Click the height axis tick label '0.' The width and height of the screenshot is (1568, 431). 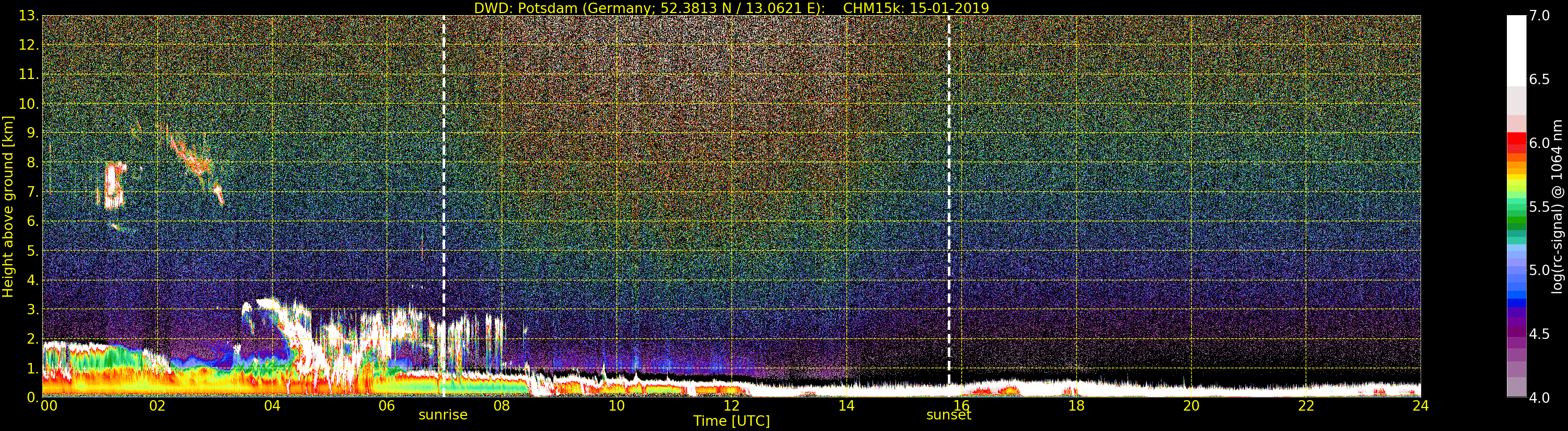click(x=32, y=397)
